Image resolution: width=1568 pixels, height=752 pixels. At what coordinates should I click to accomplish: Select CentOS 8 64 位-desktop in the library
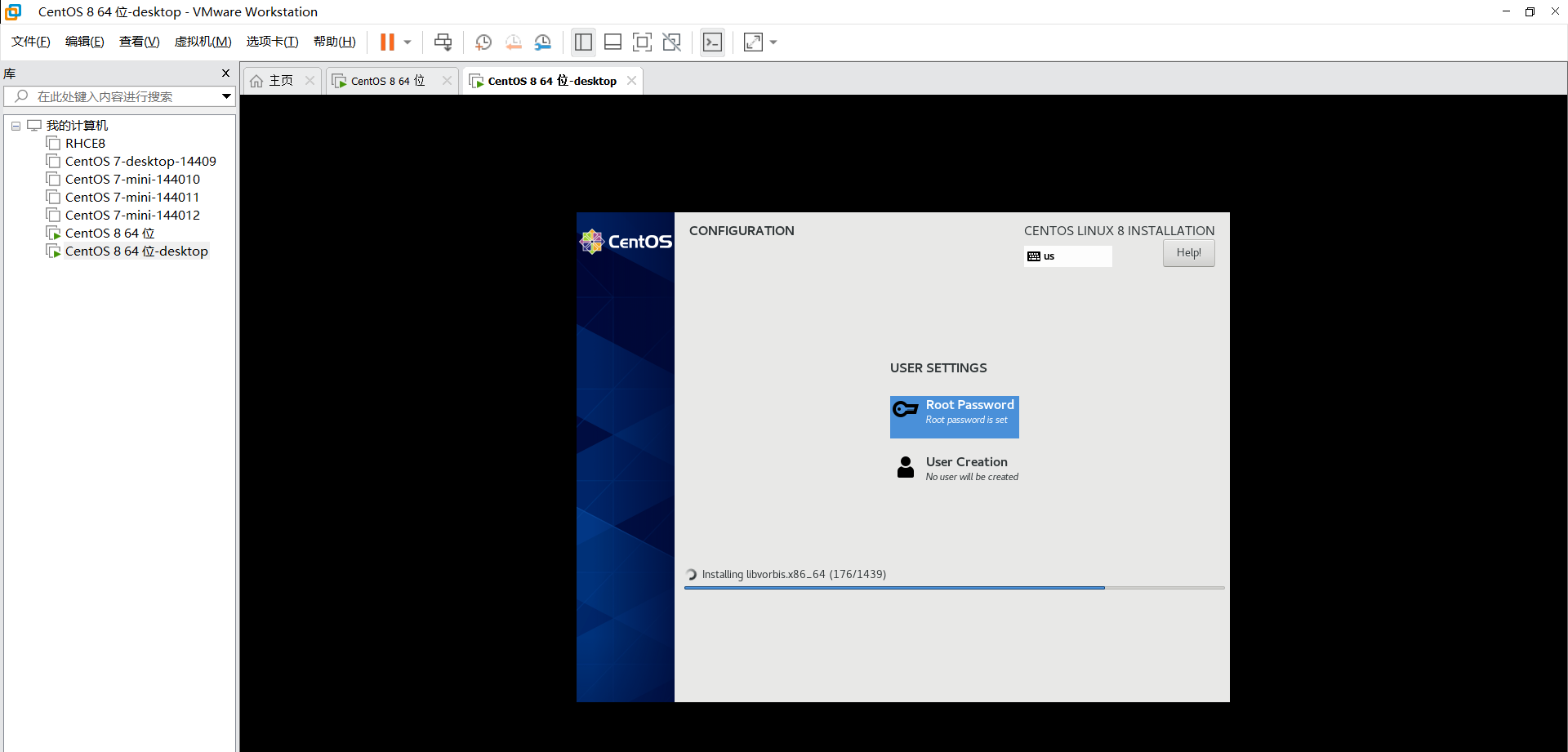(136, 251)
